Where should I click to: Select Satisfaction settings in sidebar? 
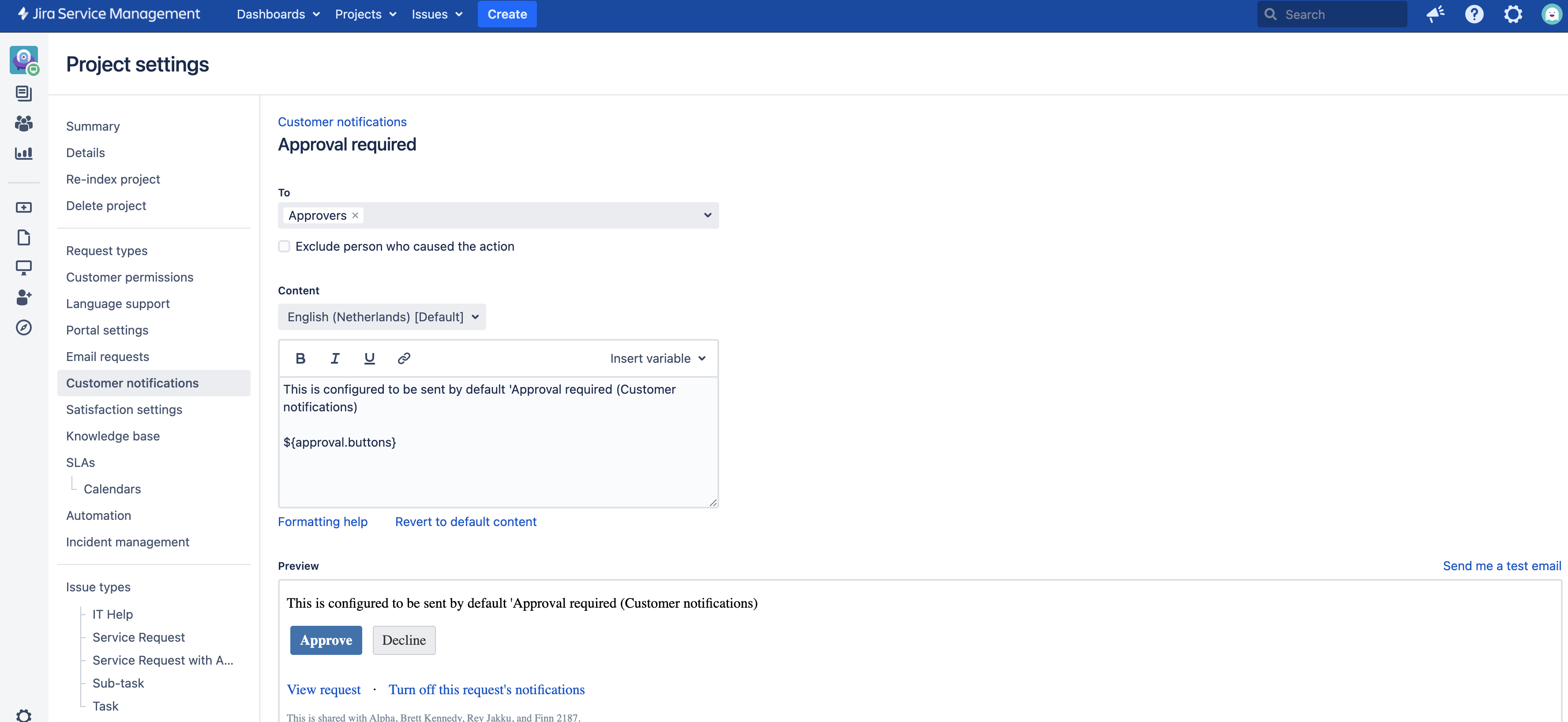click(124, 410)
